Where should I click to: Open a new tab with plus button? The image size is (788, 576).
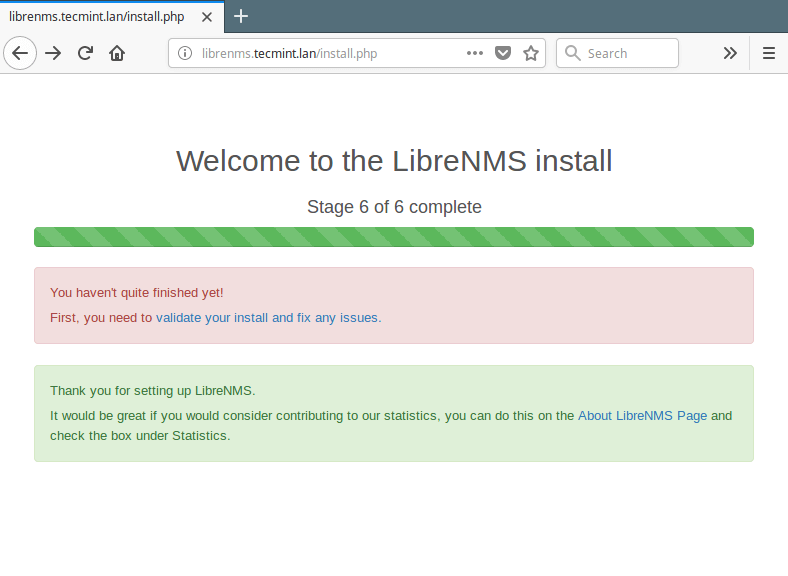tap(241, 16)
